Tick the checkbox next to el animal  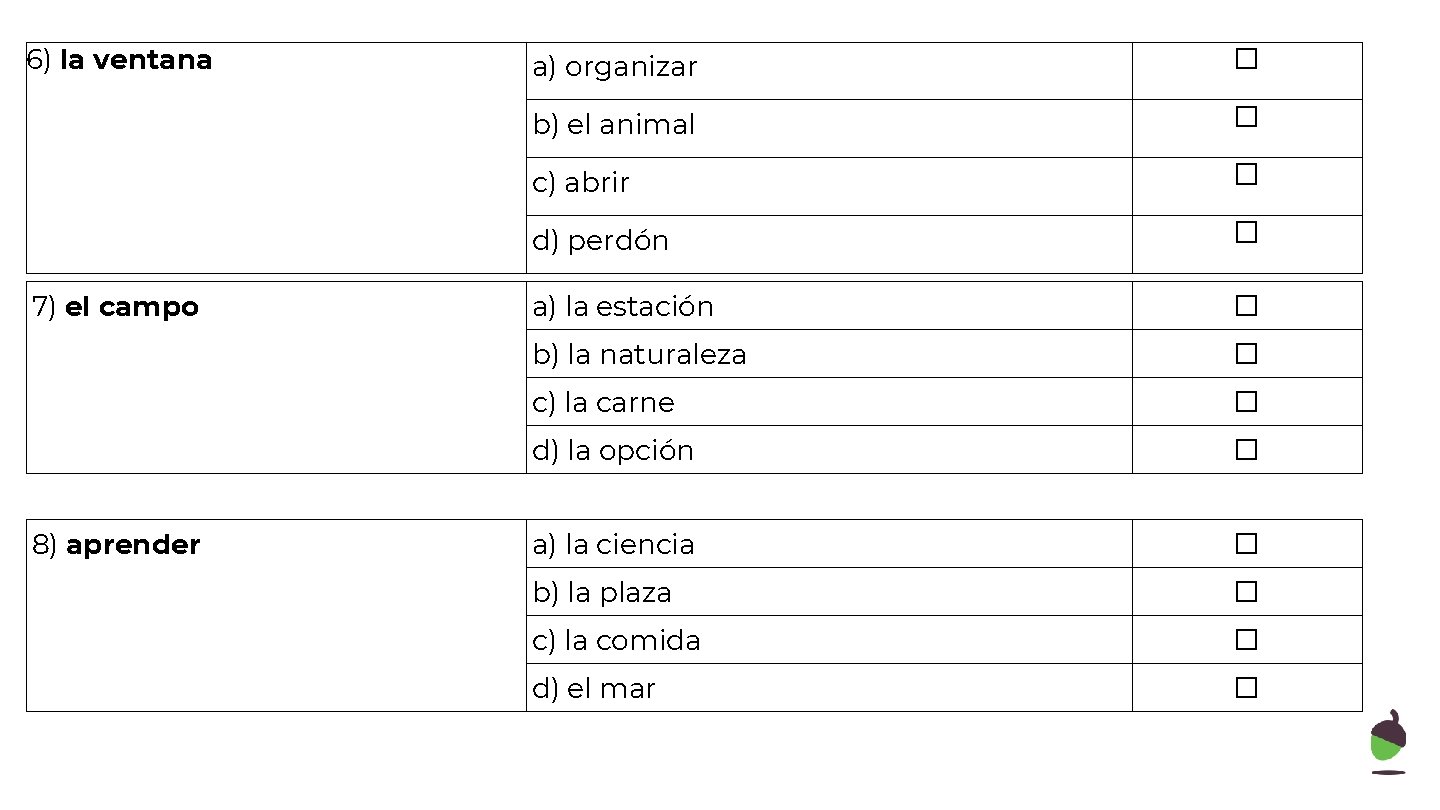pyautogui.click(x=1246, y=117)
